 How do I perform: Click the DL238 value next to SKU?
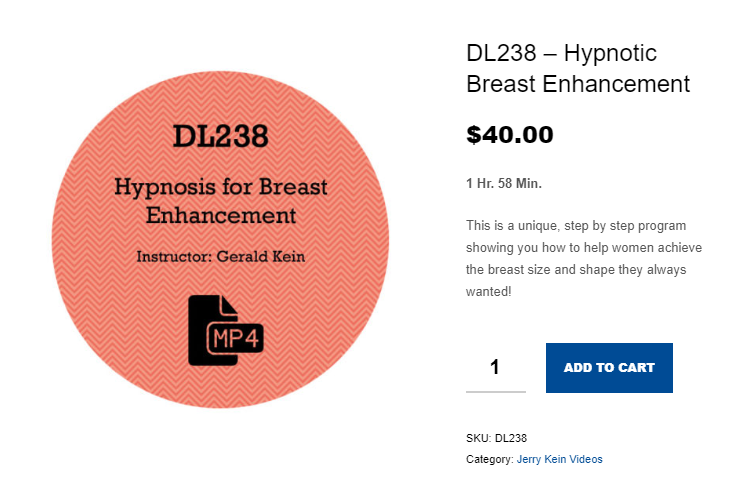(511, 438)
